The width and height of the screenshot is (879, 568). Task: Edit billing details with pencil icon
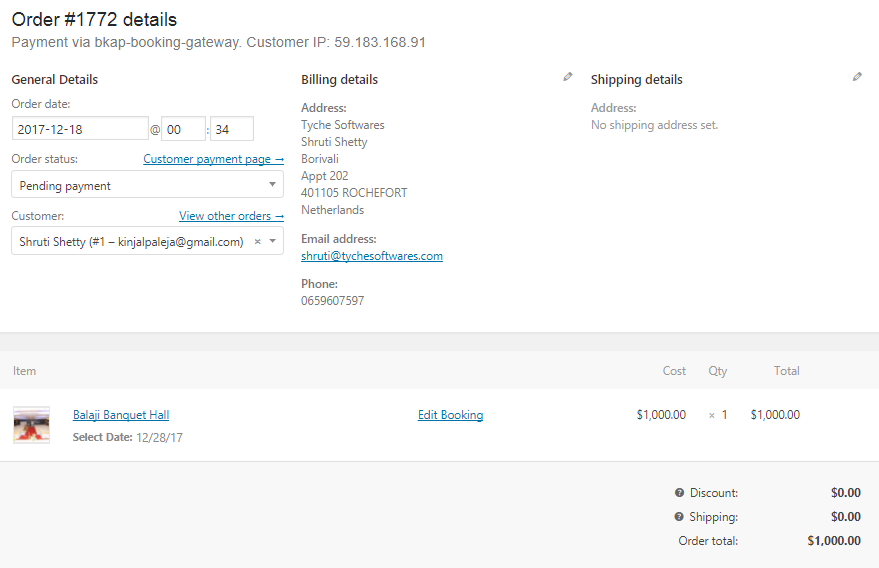(568, 77)
